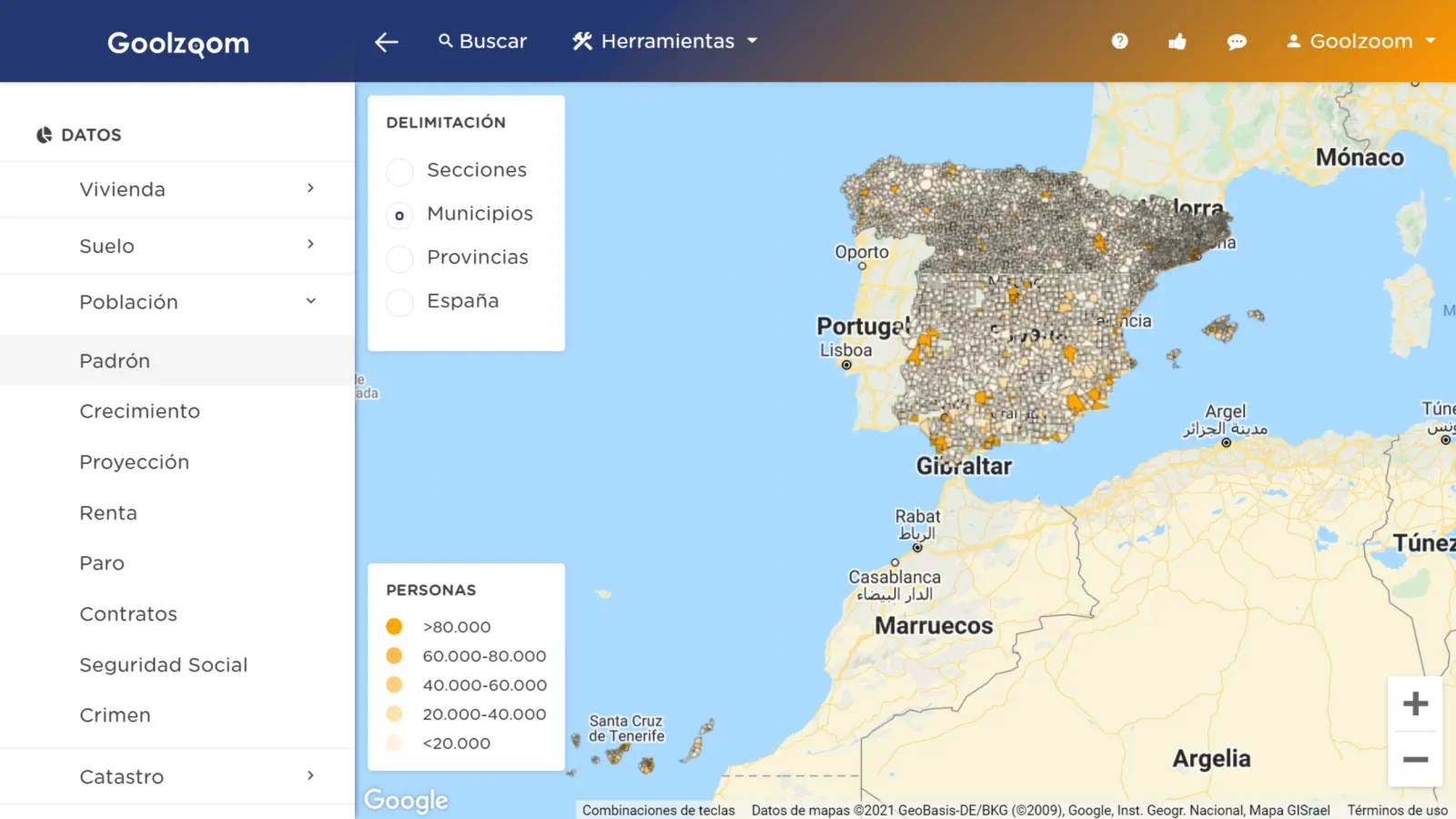The width and height of the screenshot is (1456, 819).
Task: Click the DELIMITACIÓN panel heading
Action: [446, 122]
